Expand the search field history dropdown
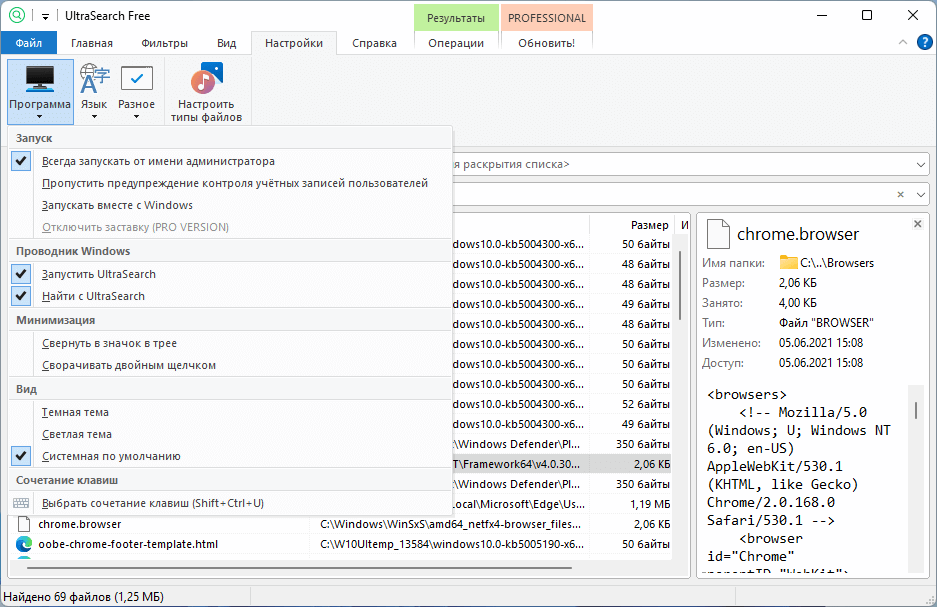 [x=920, y=194]
